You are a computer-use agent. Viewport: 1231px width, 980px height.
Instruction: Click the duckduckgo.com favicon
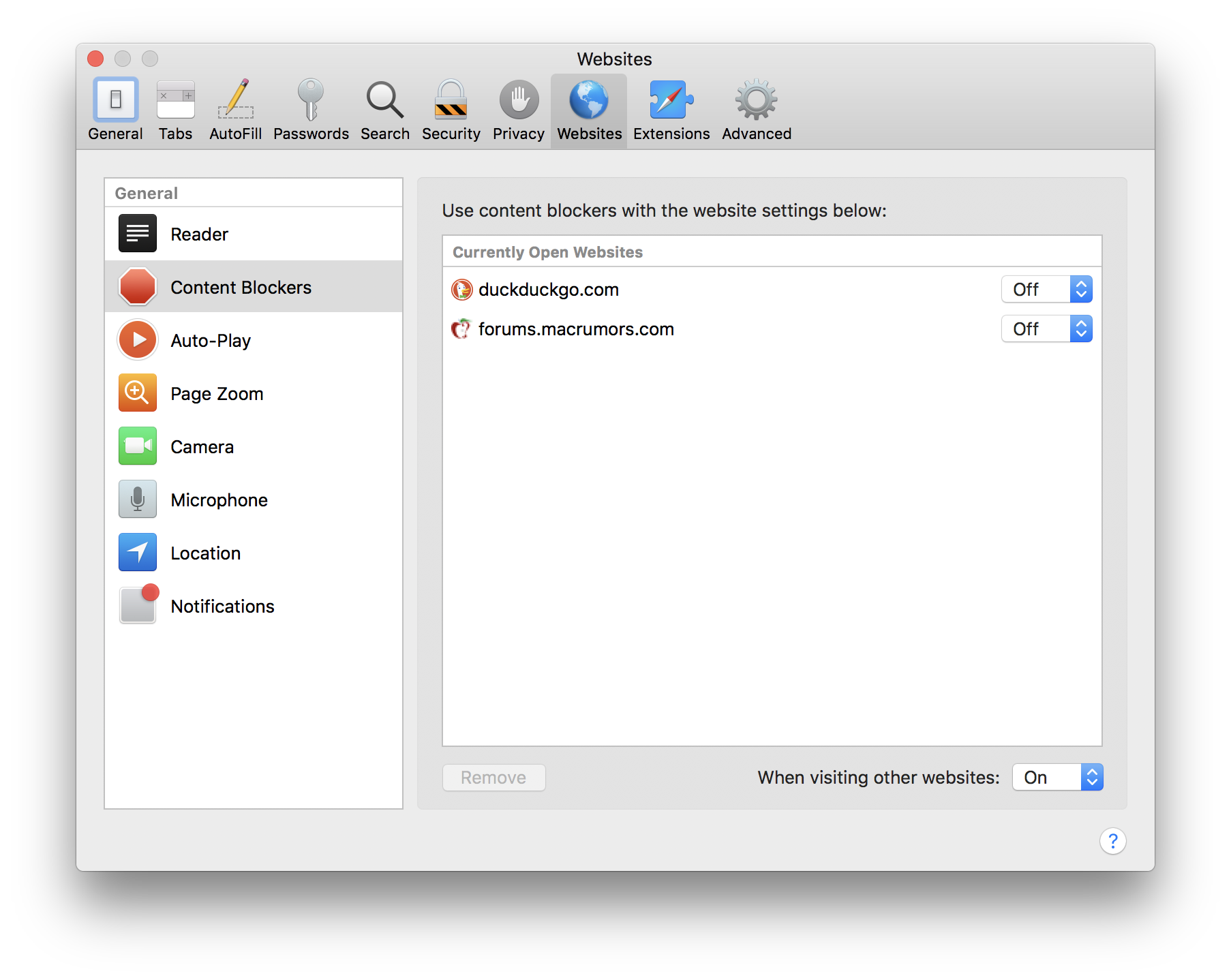pos(461,290)
